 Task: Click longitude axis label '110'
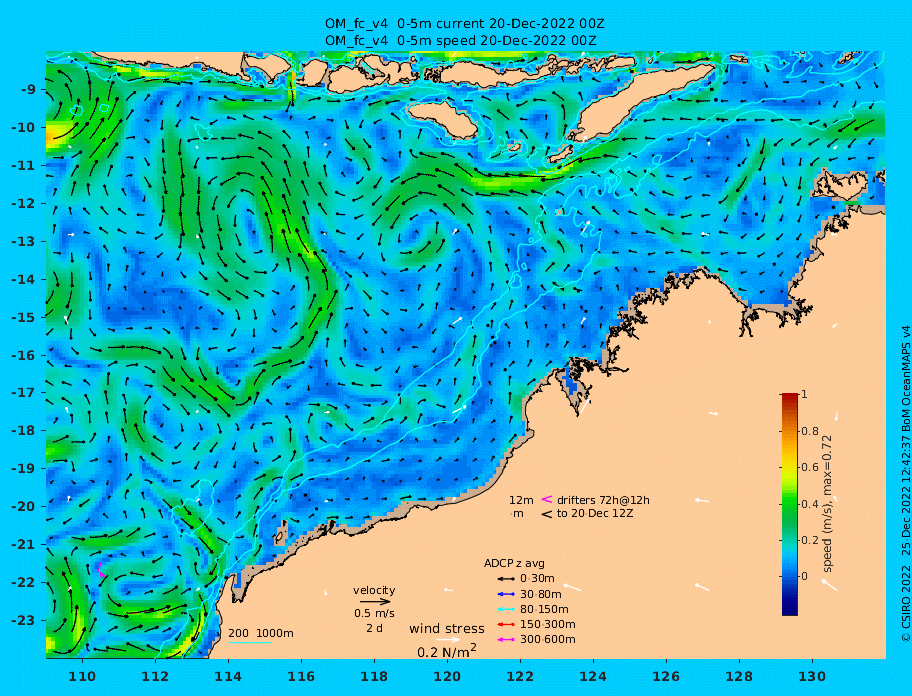(83, 676)
